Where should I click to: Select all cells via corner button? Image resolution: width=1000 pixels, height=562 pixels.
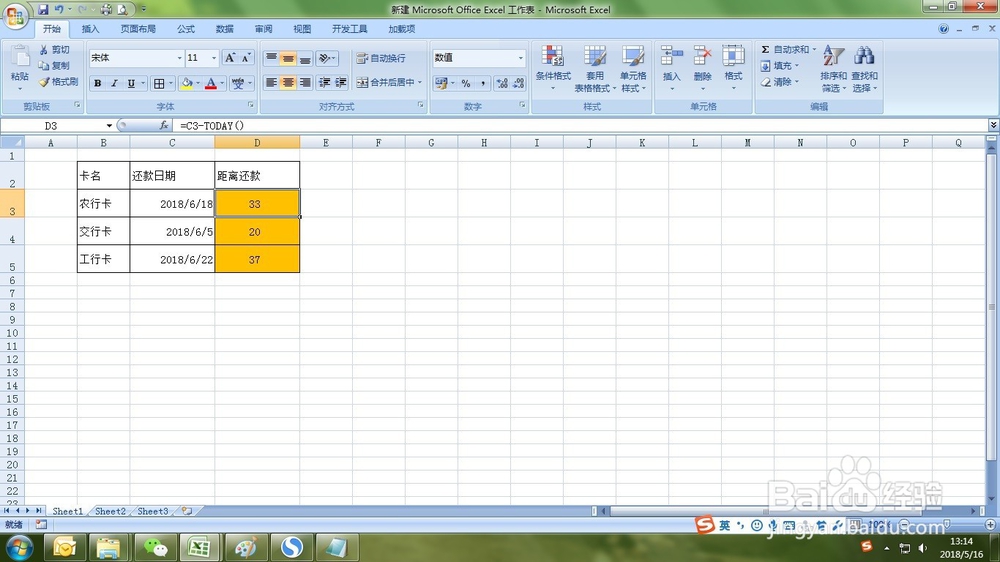pyautogui.click(x=12, y=142)
